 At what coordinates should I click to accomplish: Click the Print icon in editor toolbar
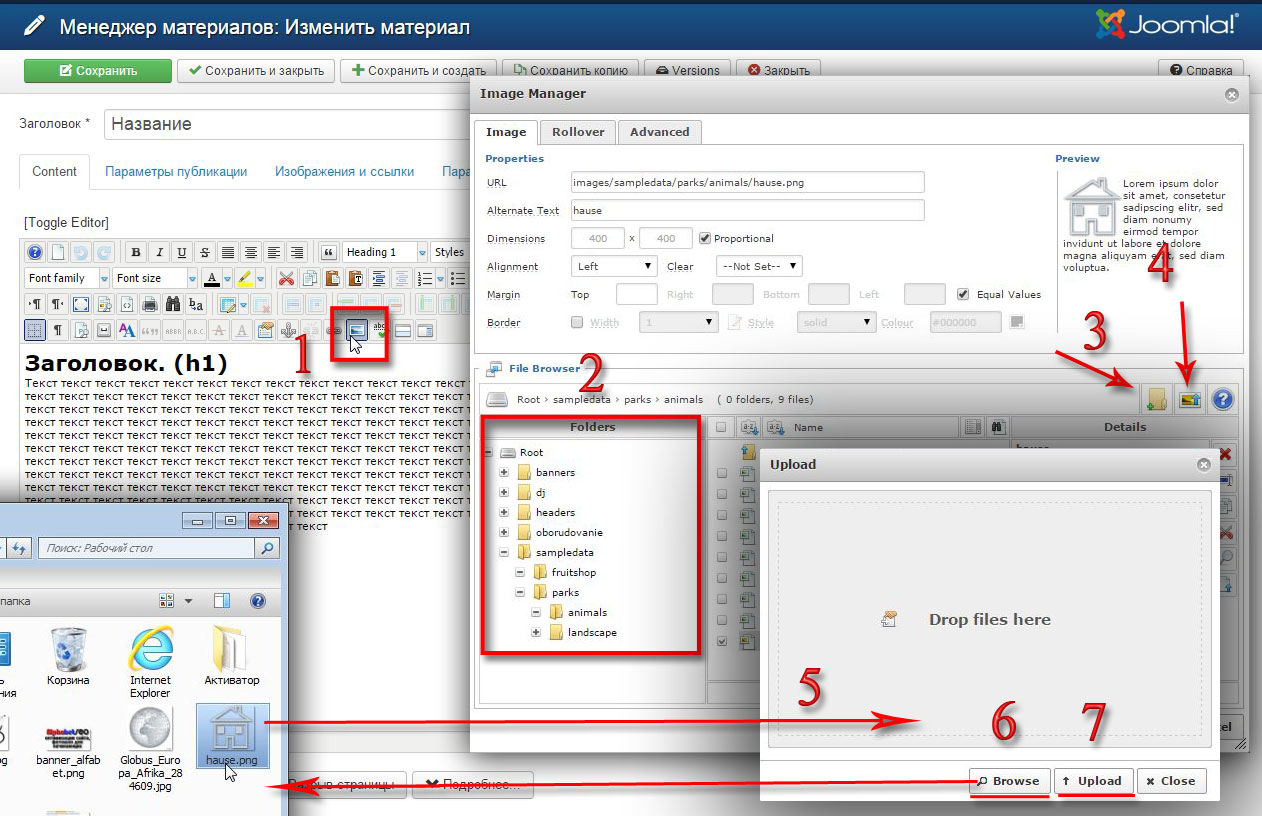point(149,304)
